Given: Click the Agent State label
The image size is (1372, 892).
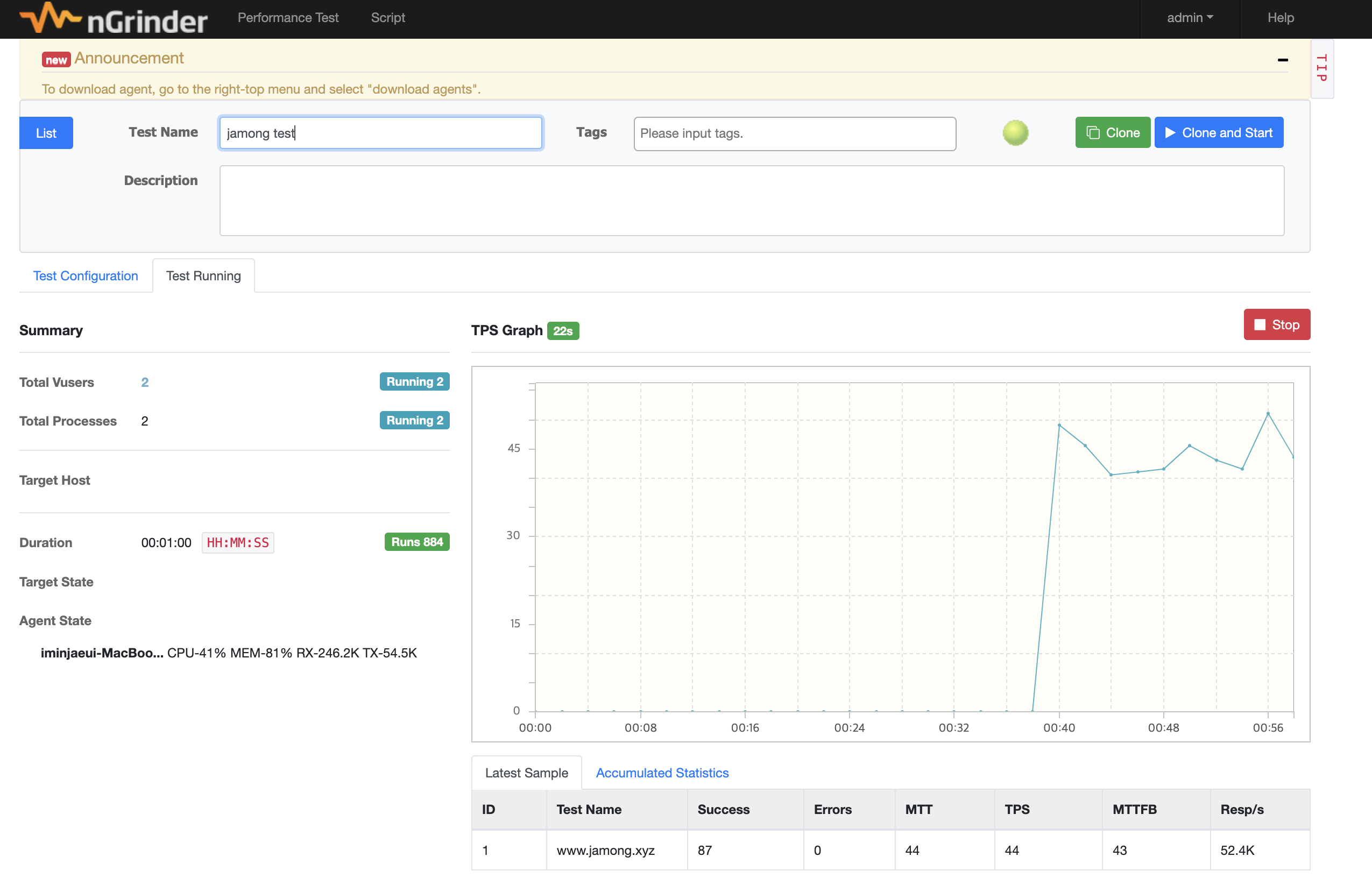Looking at the screenshot, I should [55, 620].
